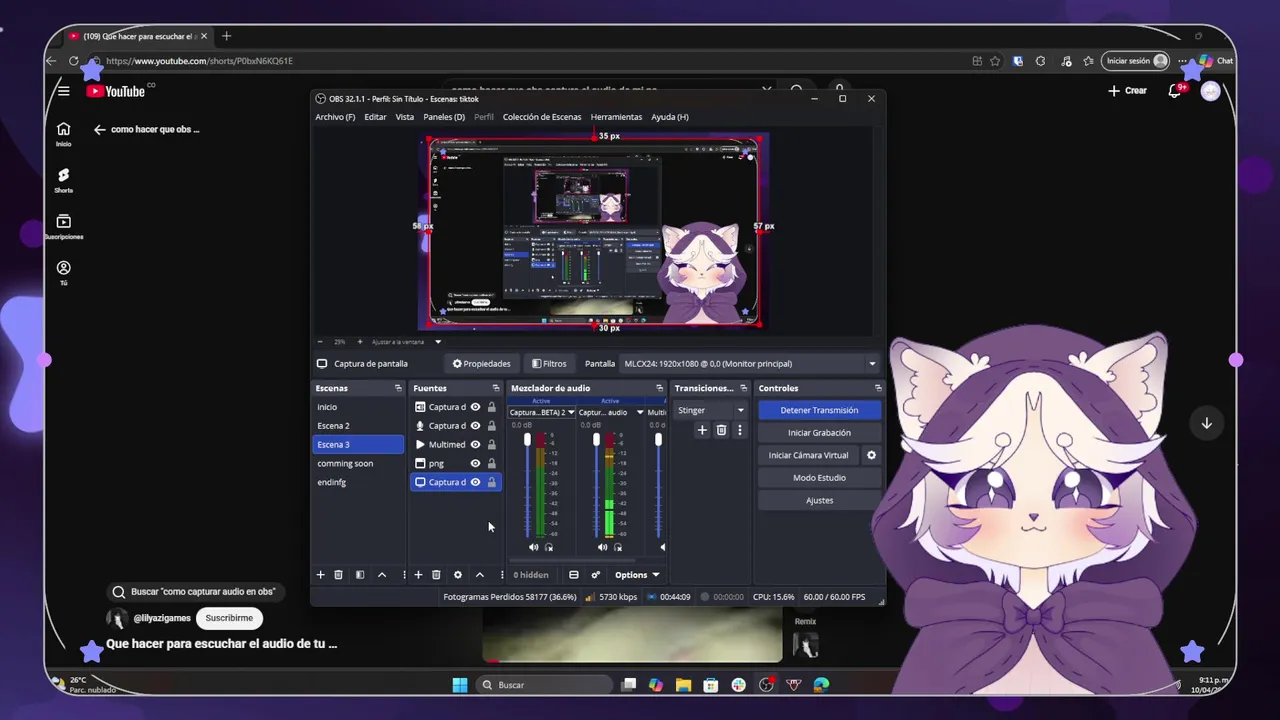Open Vista menu
The image size is (1280, 720).
404,117
